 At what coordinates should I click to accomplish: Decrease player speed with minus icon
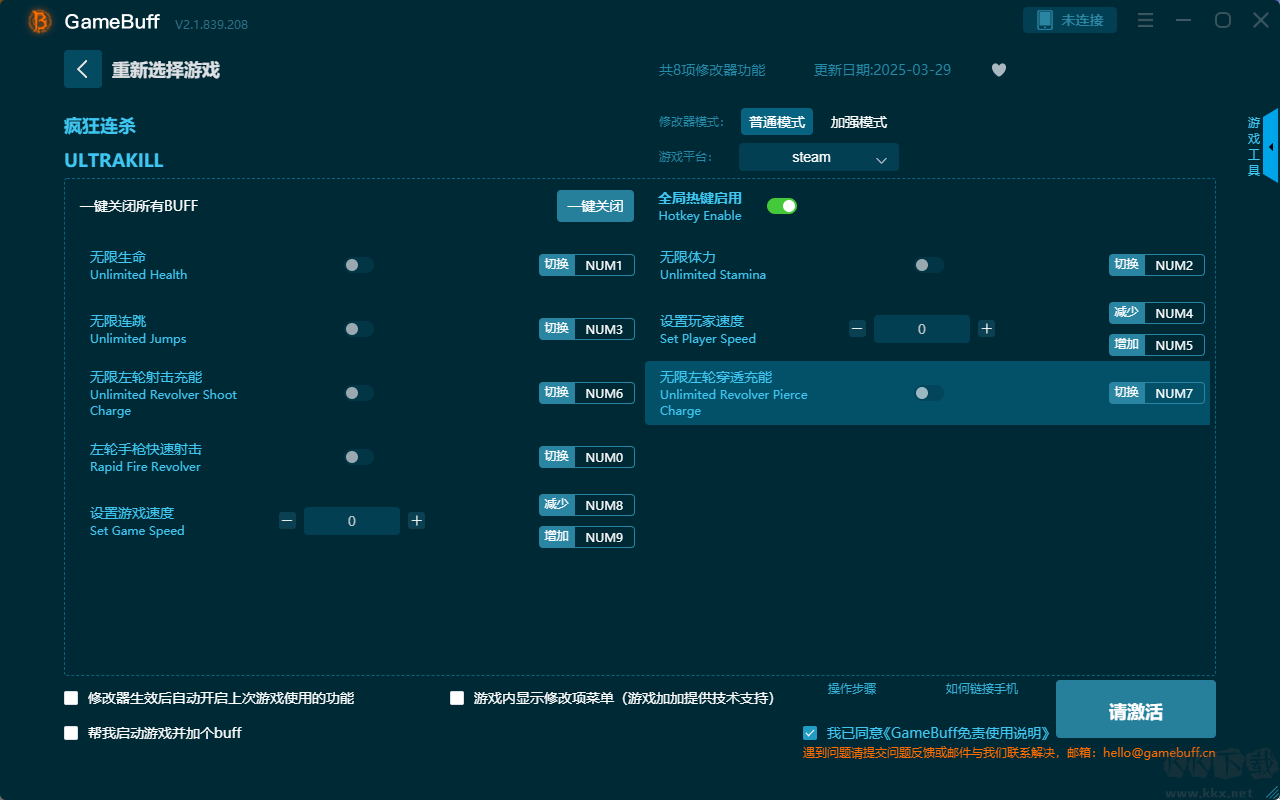[x=857, y=329]
